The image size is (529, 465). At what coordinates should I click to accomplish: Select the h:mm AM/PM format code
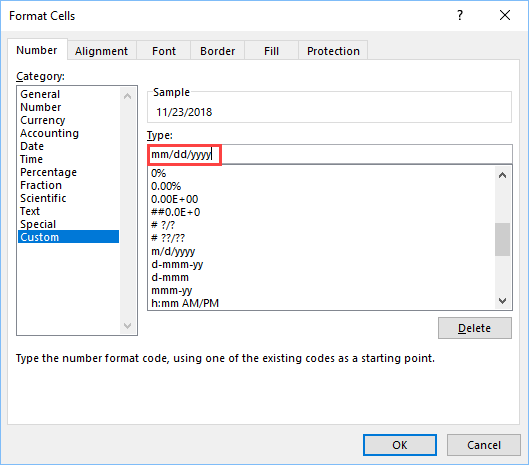click(185, 303)
